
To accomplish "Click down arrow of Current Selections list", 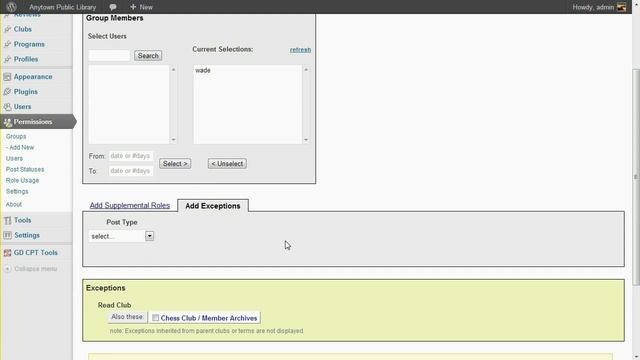I will click(306, 140).
